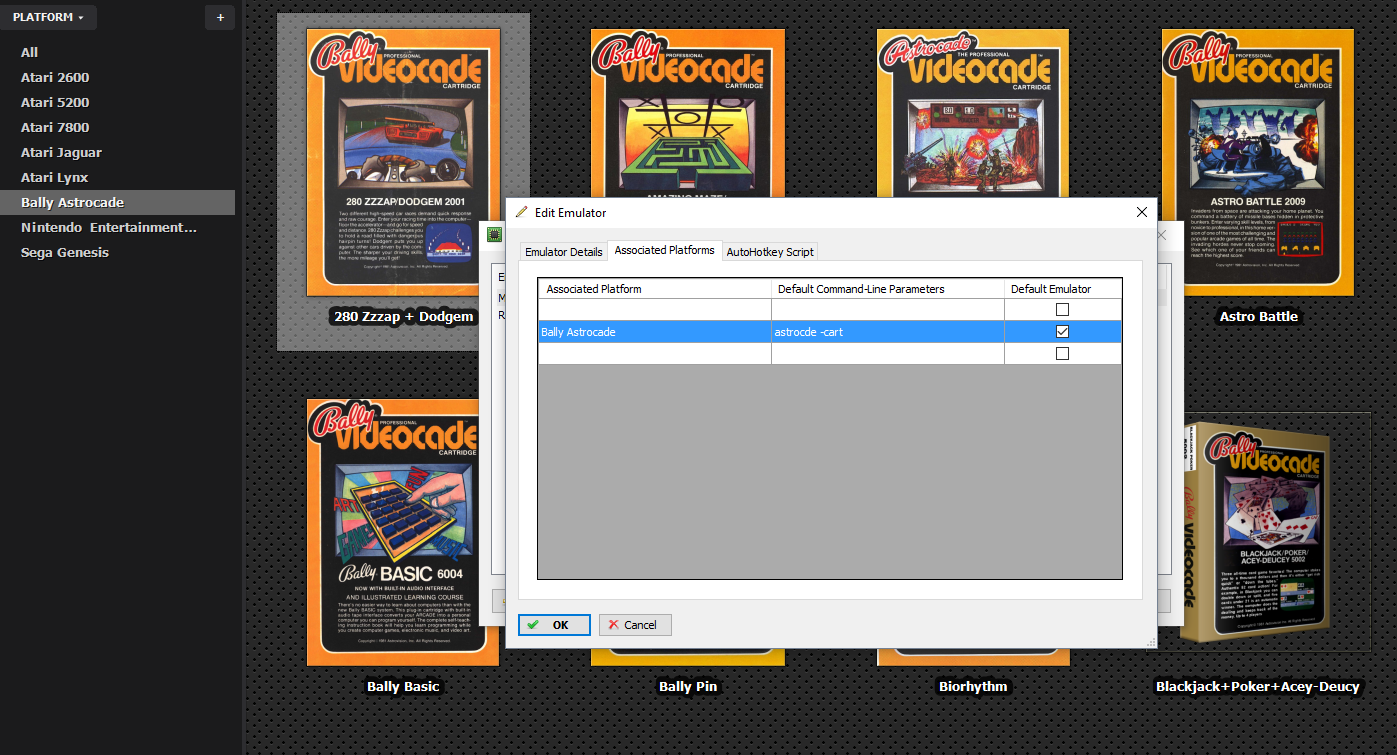Screen dimensions: 1397x755
Task: Click the Bally Astrocade platform cell
Action: click(655, 332)
